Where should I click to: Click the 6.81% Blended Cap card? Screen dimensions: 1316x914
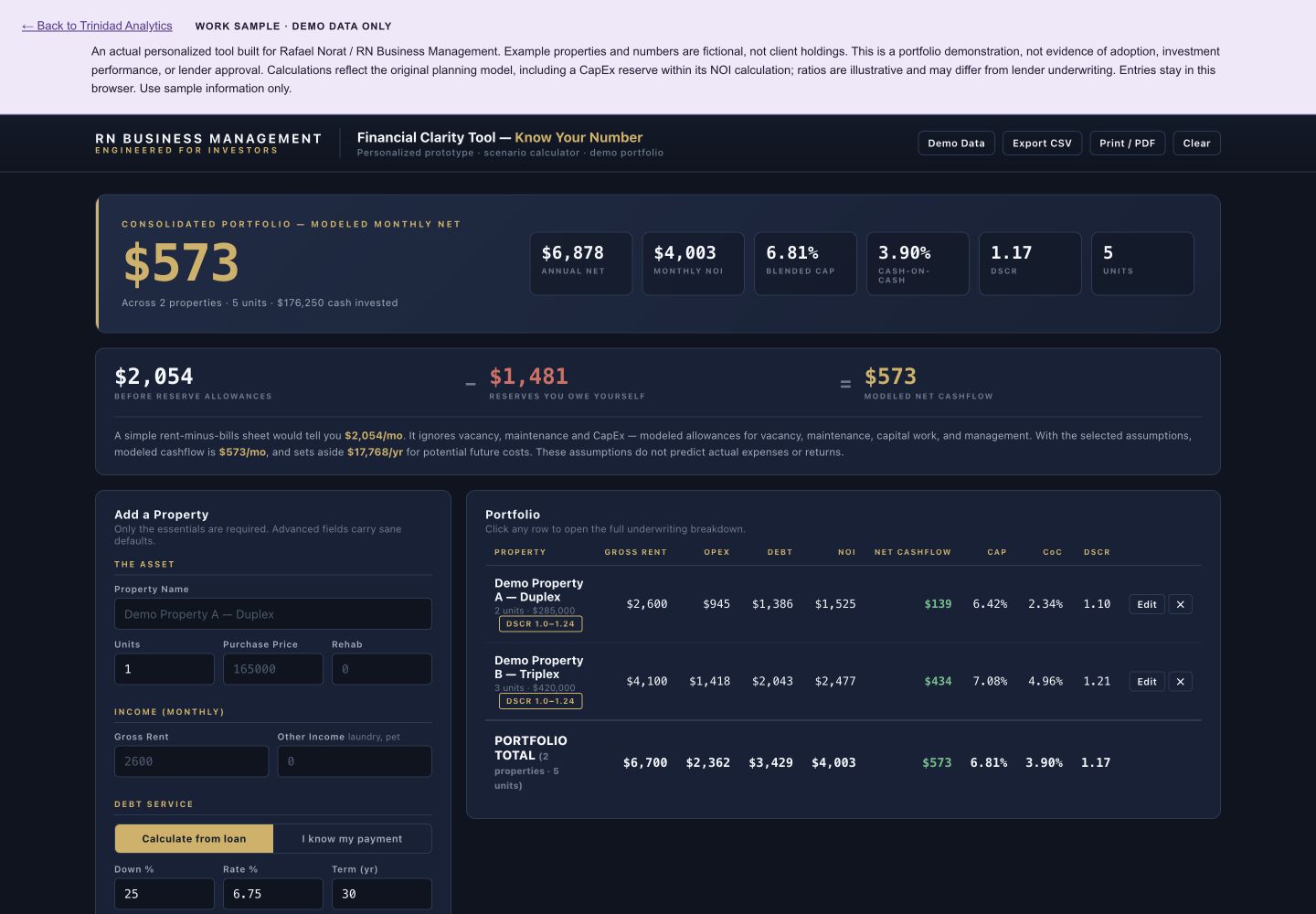[x=806, y=263]
